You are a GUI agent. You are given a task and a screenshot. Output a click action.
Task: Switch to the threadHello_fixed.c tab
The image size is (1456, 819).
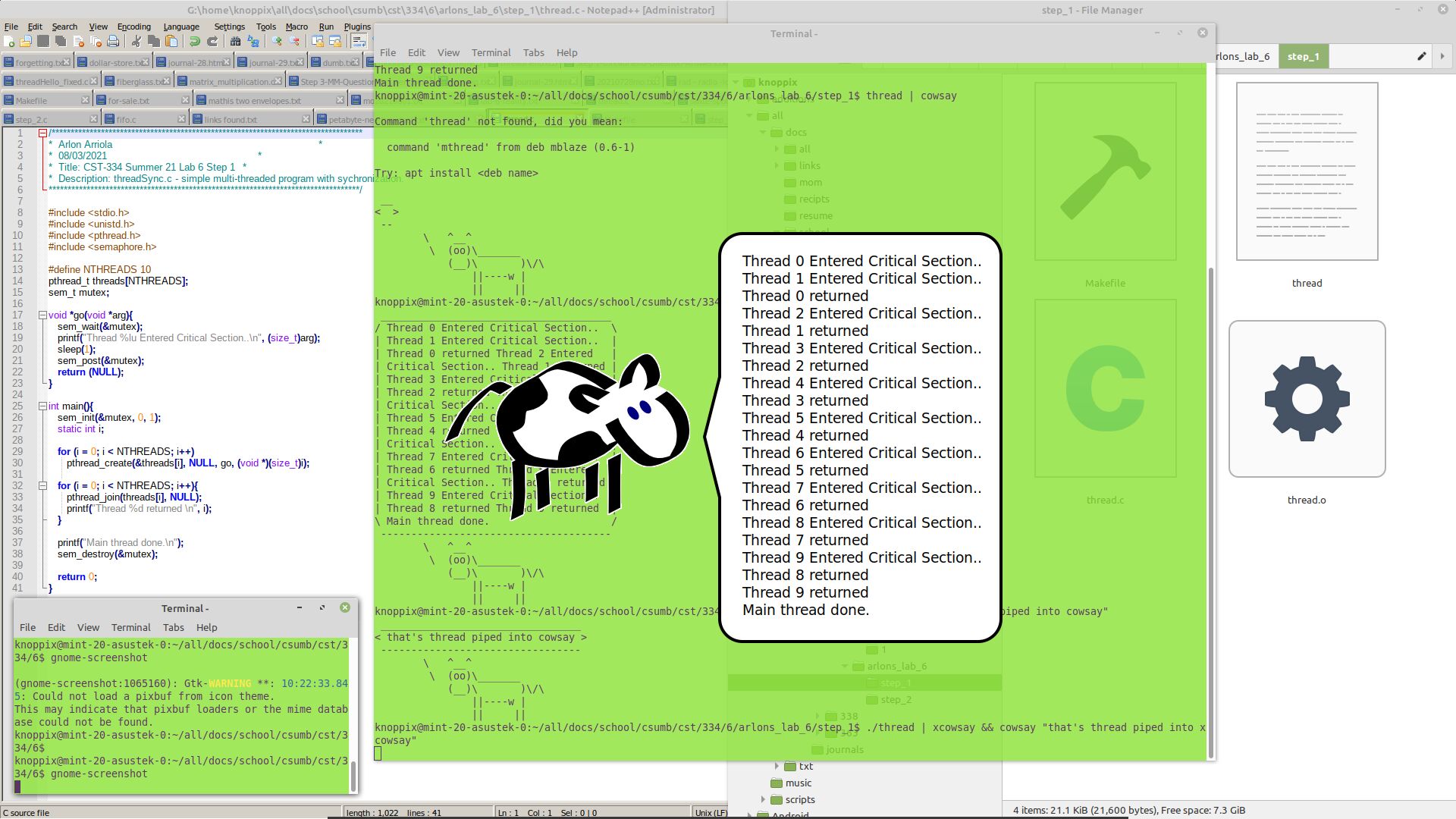coord(51,81)
